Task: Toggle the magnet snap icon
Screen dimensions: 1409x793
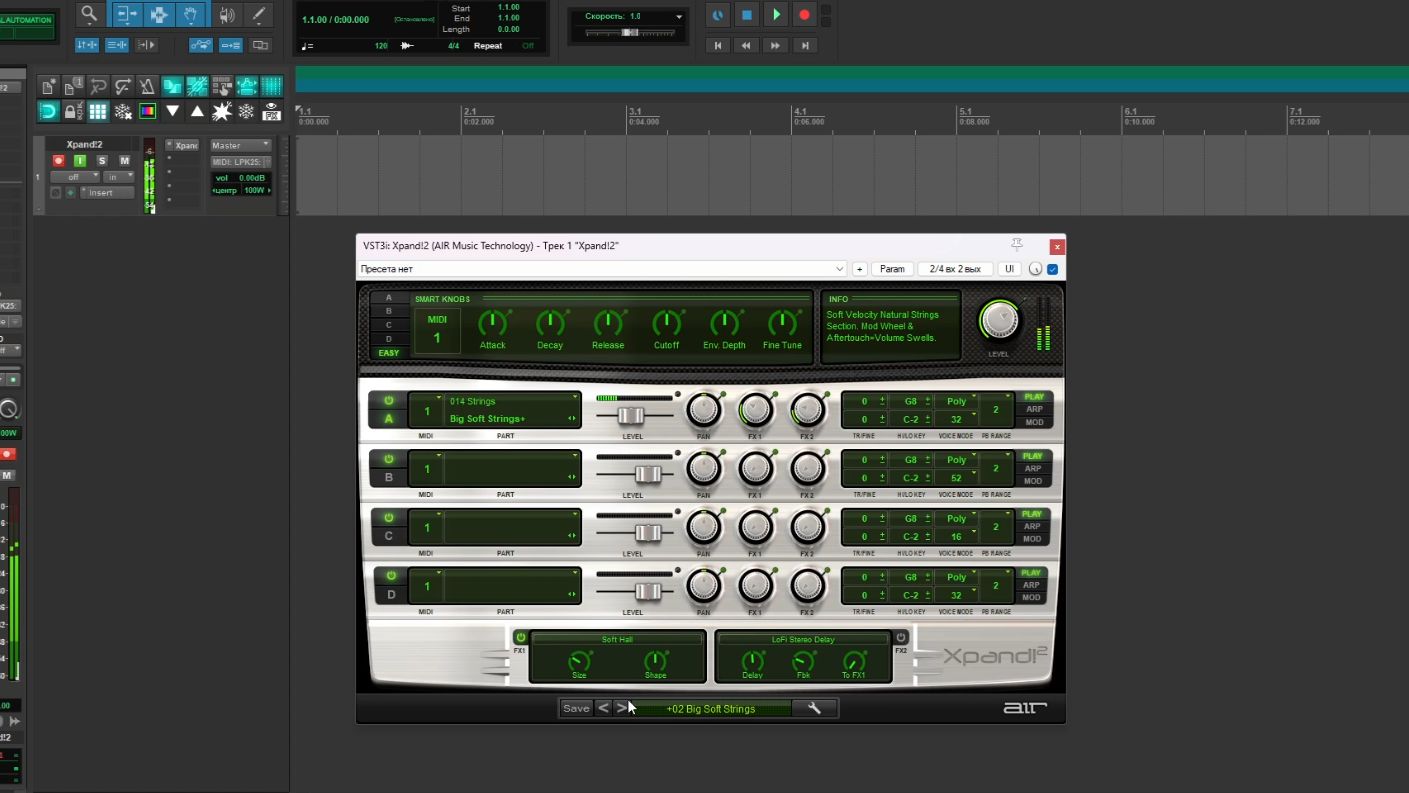Action: [x=48, y=111]
